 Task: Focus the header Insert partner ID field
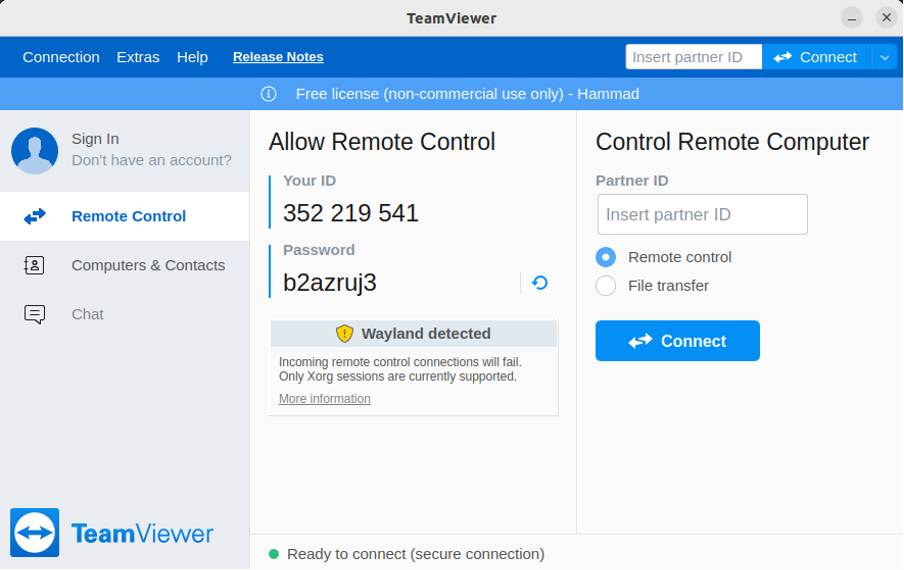[x=694, y=57]
